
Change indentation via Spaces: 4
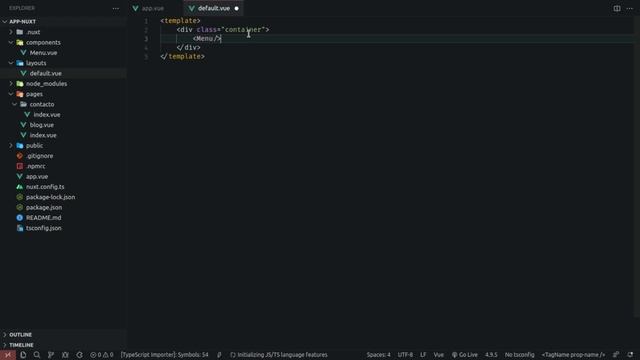(378, 355)
